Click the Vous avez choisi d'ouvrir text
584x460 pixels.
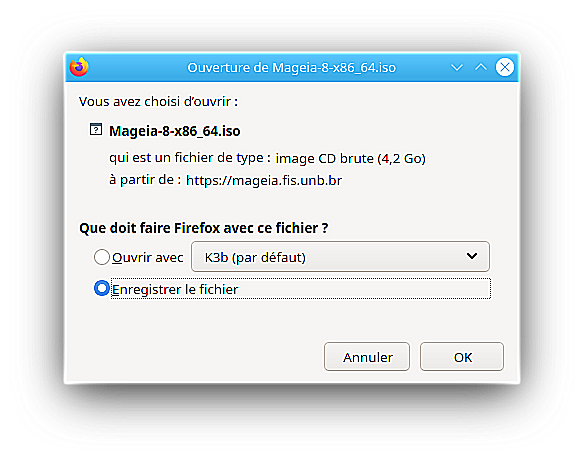[x=158, y=101]
